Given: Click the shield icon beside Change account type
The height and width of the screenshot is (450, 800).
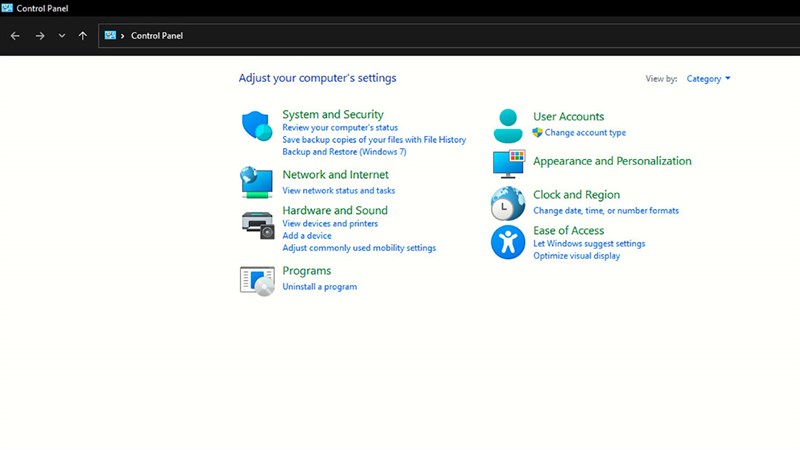Looking at the screenshot, I should pos(537,133).
